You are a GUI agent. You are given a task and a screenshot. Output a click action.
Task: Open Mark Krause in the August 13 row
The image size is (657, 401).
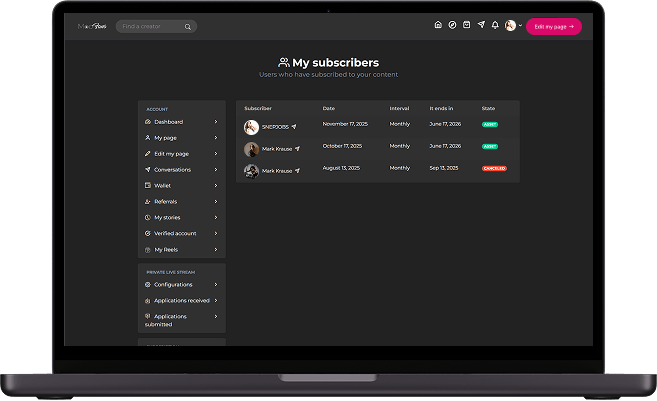277,171
